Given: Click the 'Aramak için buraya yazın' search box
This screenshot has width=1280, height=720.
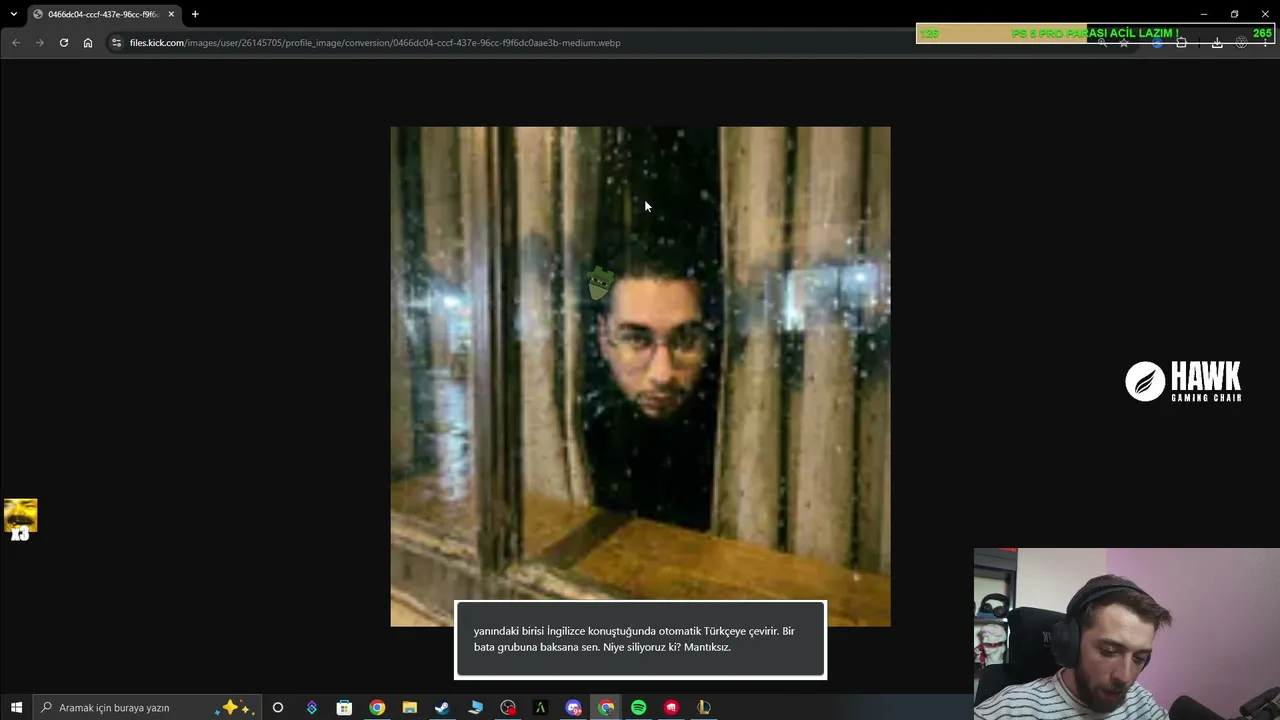Looking at the screenshot, I should (147, 707).
